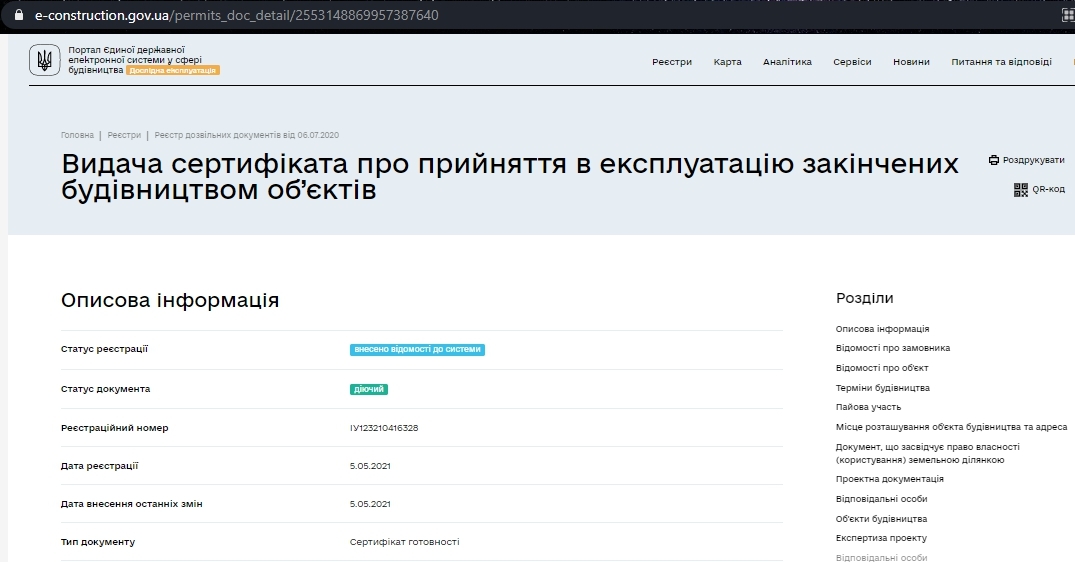This screenshot has height=562, width=1075.
Task: Click the Роздрукувати print link
Action: (x=1033, y=160)
